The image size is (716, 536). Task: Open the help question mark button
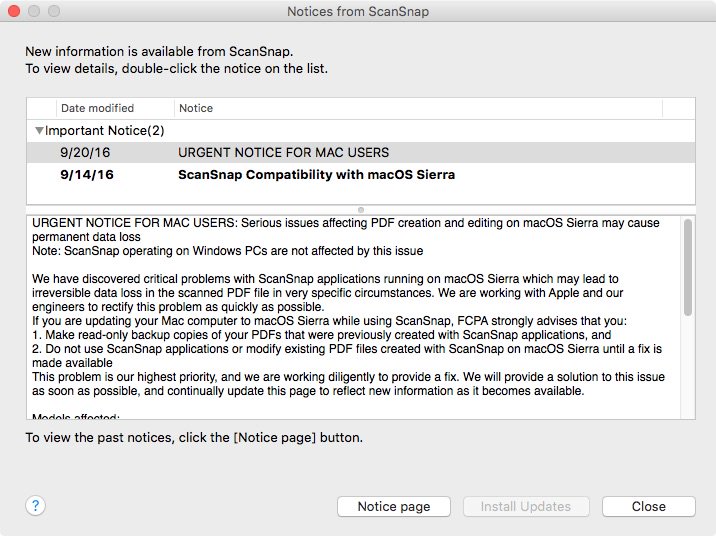coord(35,505)
